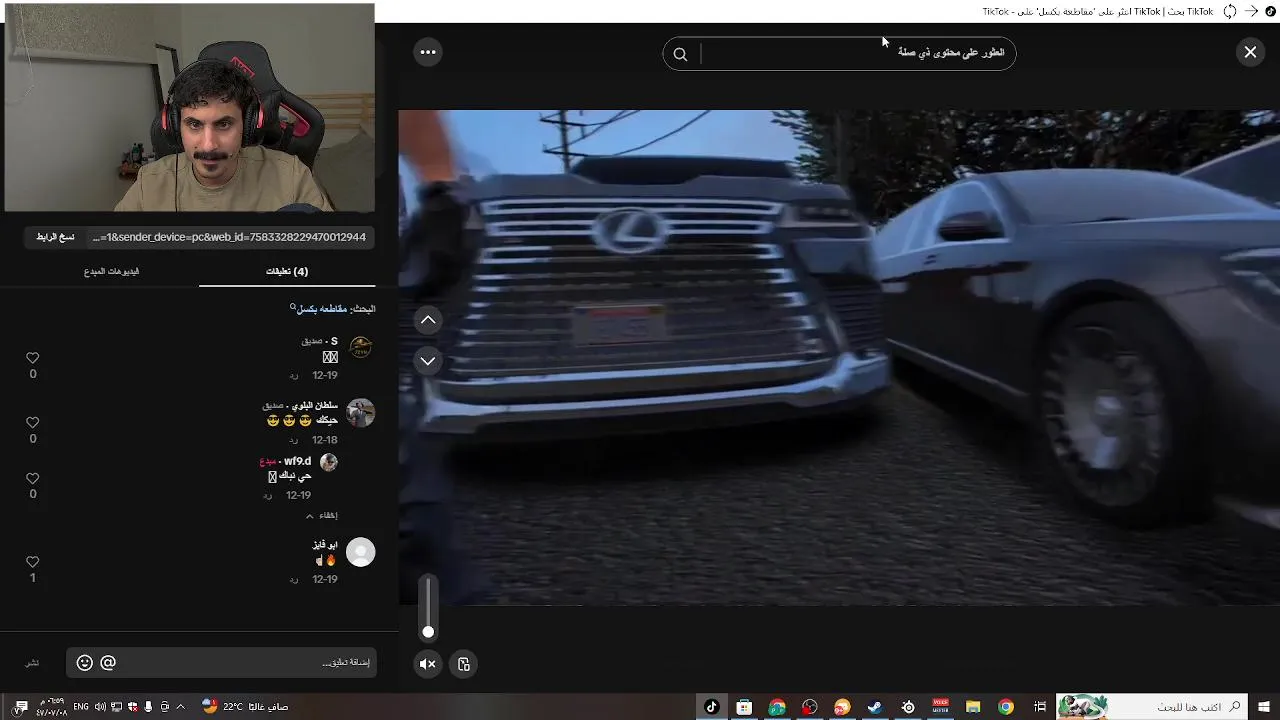Like the comment by سلطان البلوي
Screen dimensions: 1280x720
[x=32, y=423]
